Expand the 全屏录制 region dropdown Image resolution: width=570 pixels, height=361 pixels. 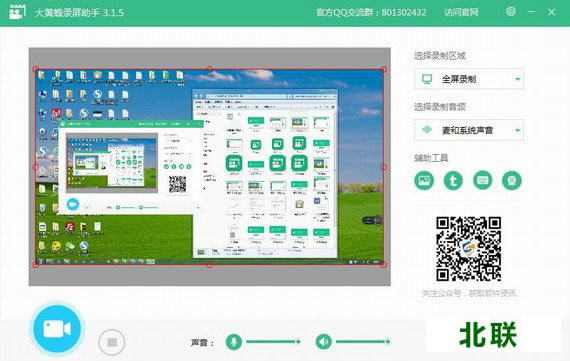[469, 79]
